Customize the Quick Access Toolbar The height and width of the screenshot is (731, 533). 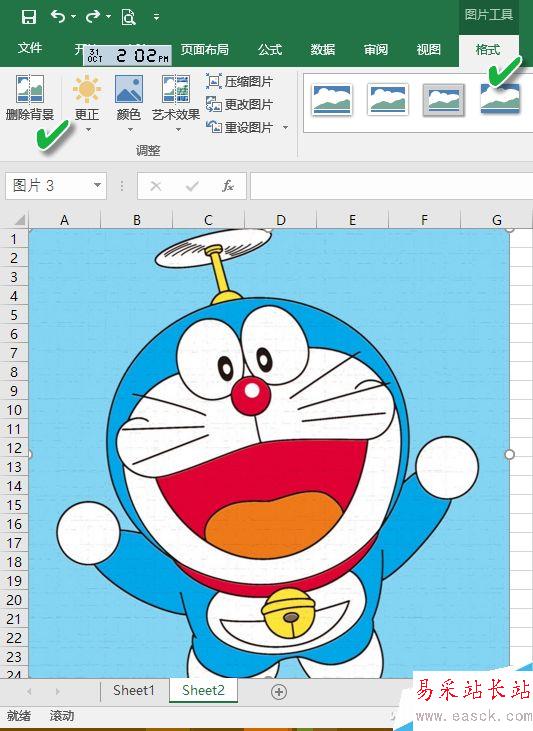pos(157,17)
